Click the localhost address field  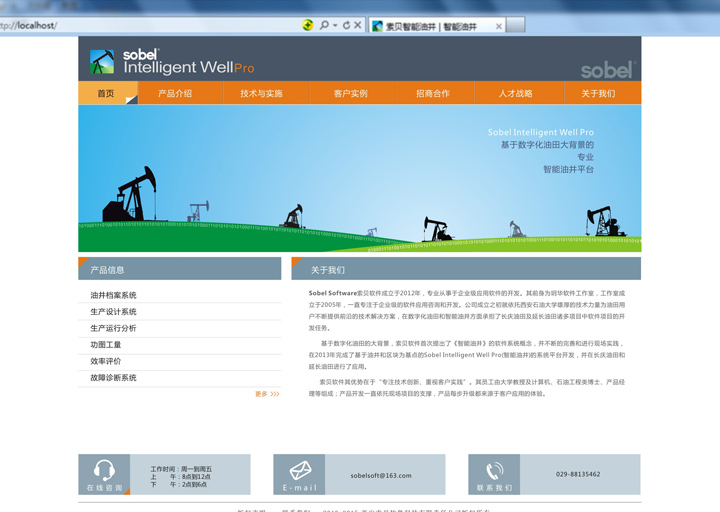pyautogui.click(x=149, y=25)
